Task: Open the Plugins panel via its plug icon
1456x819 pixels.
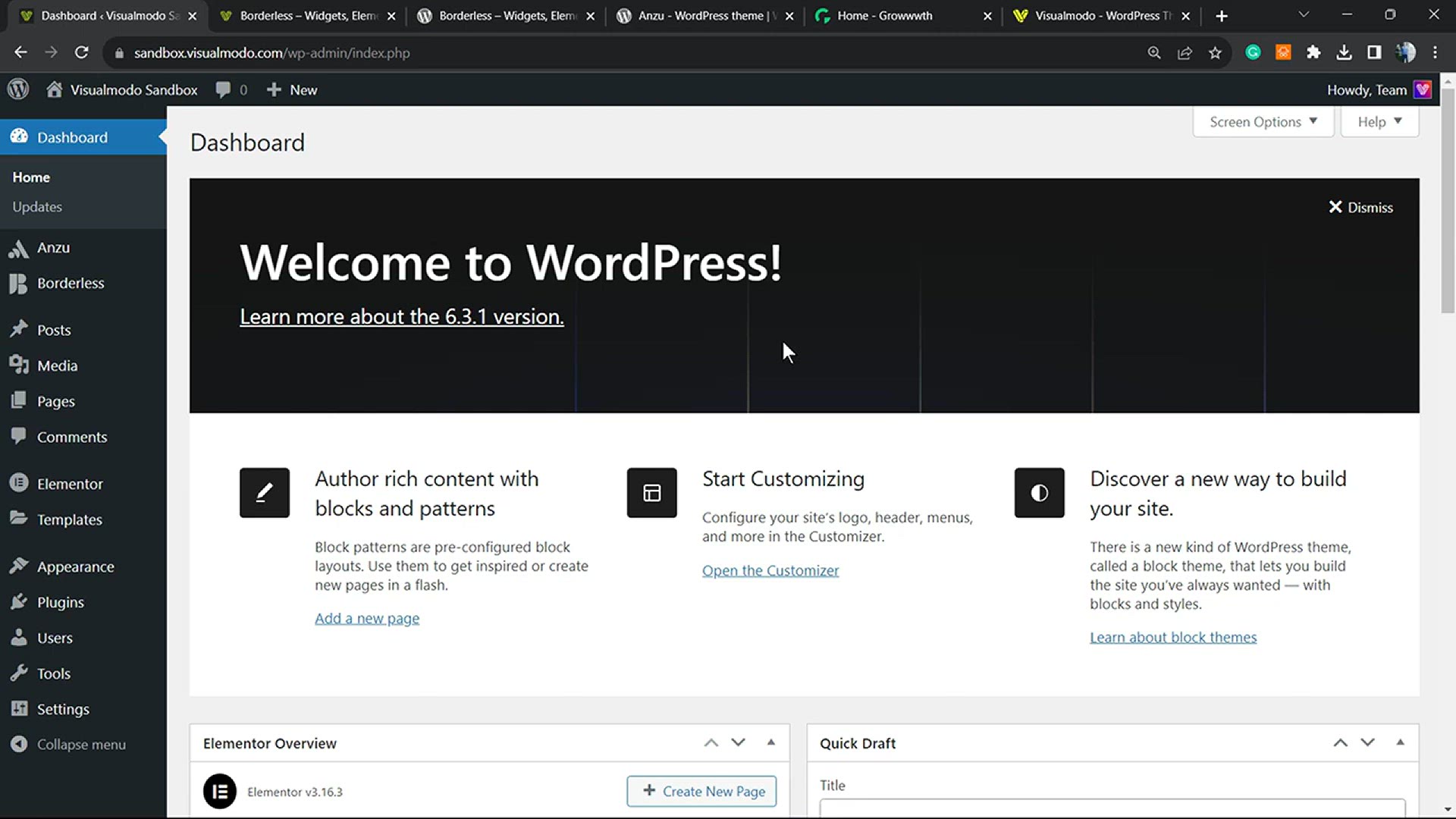Action: coord(19,601)
